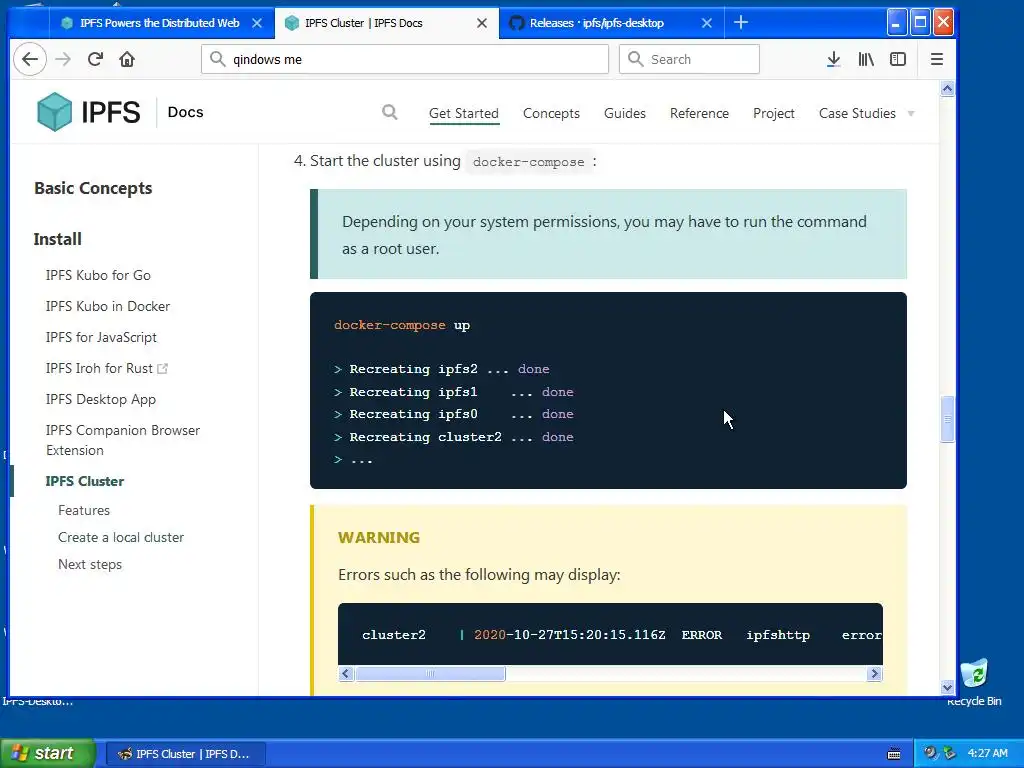The height and width of the screenshot is (768, 1024).
Task: Click the 4:27 AM system clock
Action: pos(987,753)
